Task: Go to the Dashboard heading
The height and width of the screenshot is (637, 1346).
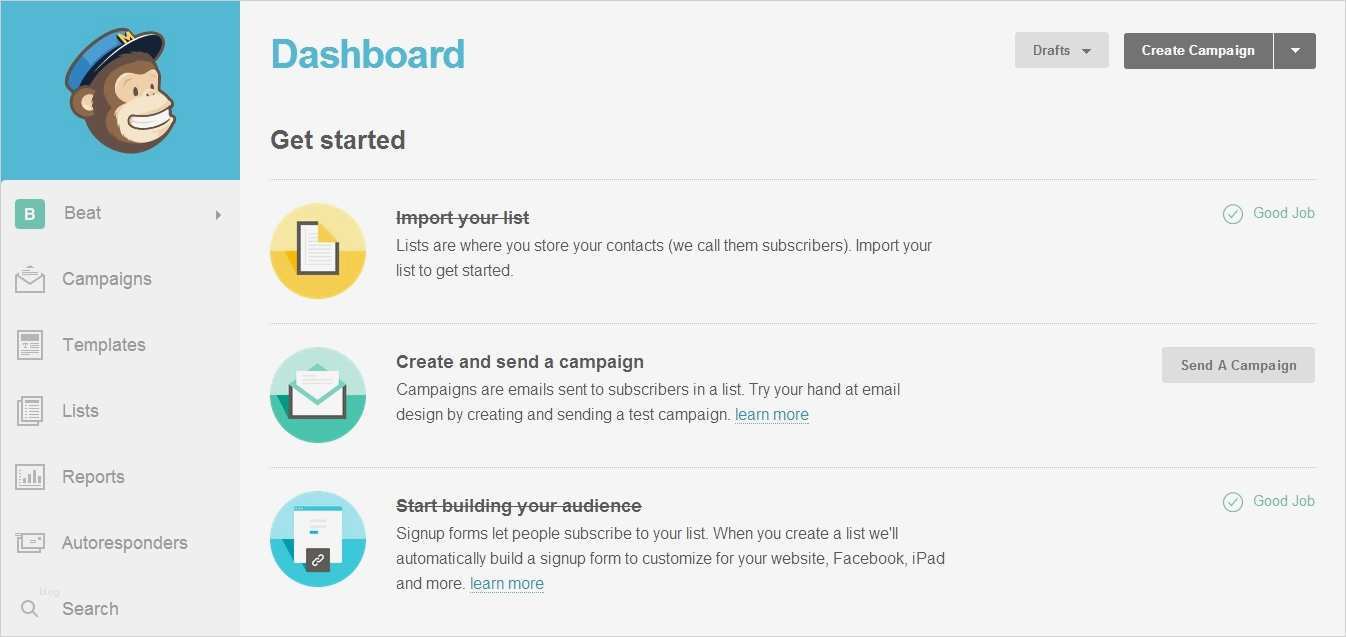Action: point(367,54)
